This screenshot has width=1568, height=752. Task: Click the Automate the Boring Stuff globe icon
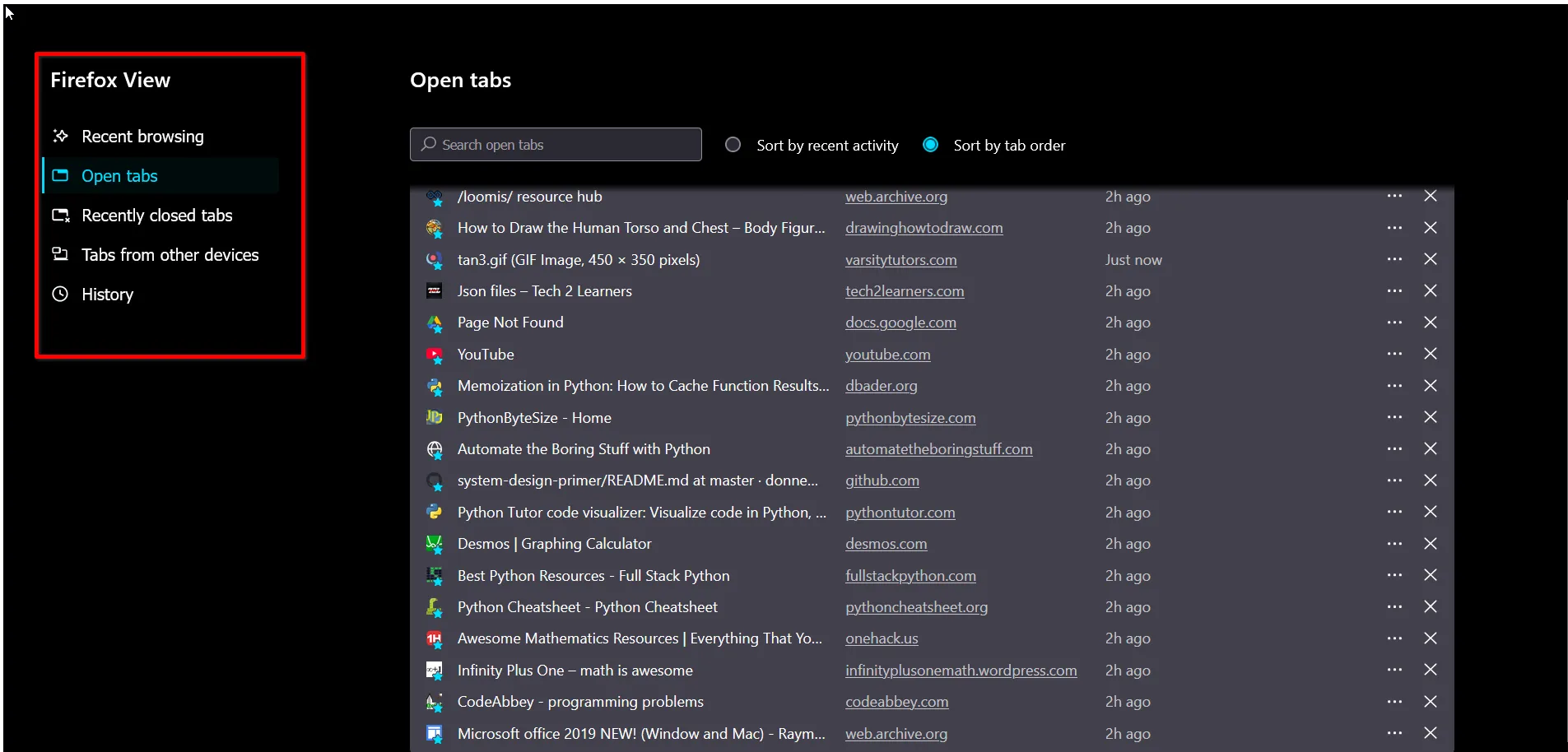434,449
